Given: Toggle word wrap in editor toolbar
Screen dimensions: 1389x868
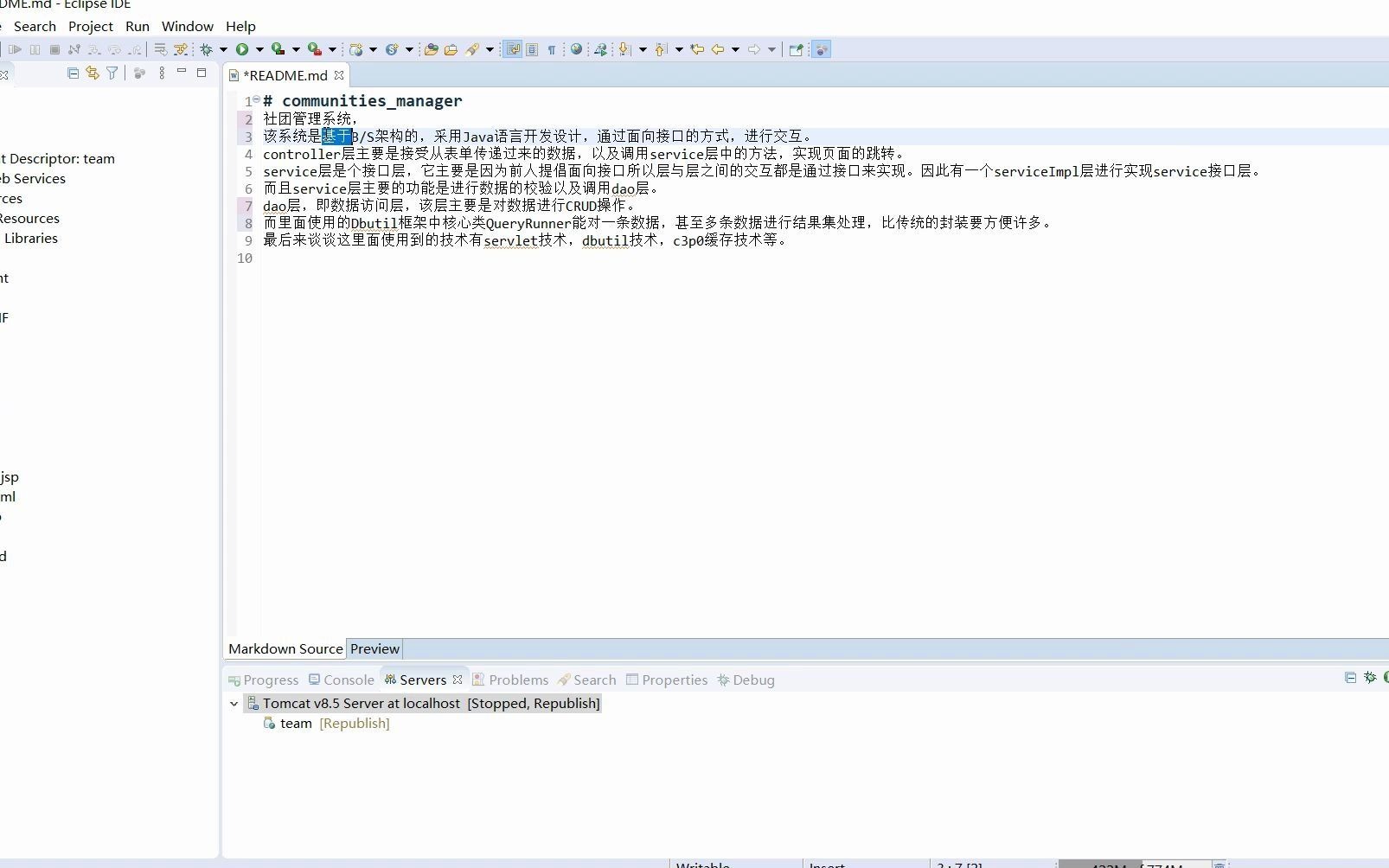Looking at the screenshot, I should (x=514, y=49).
